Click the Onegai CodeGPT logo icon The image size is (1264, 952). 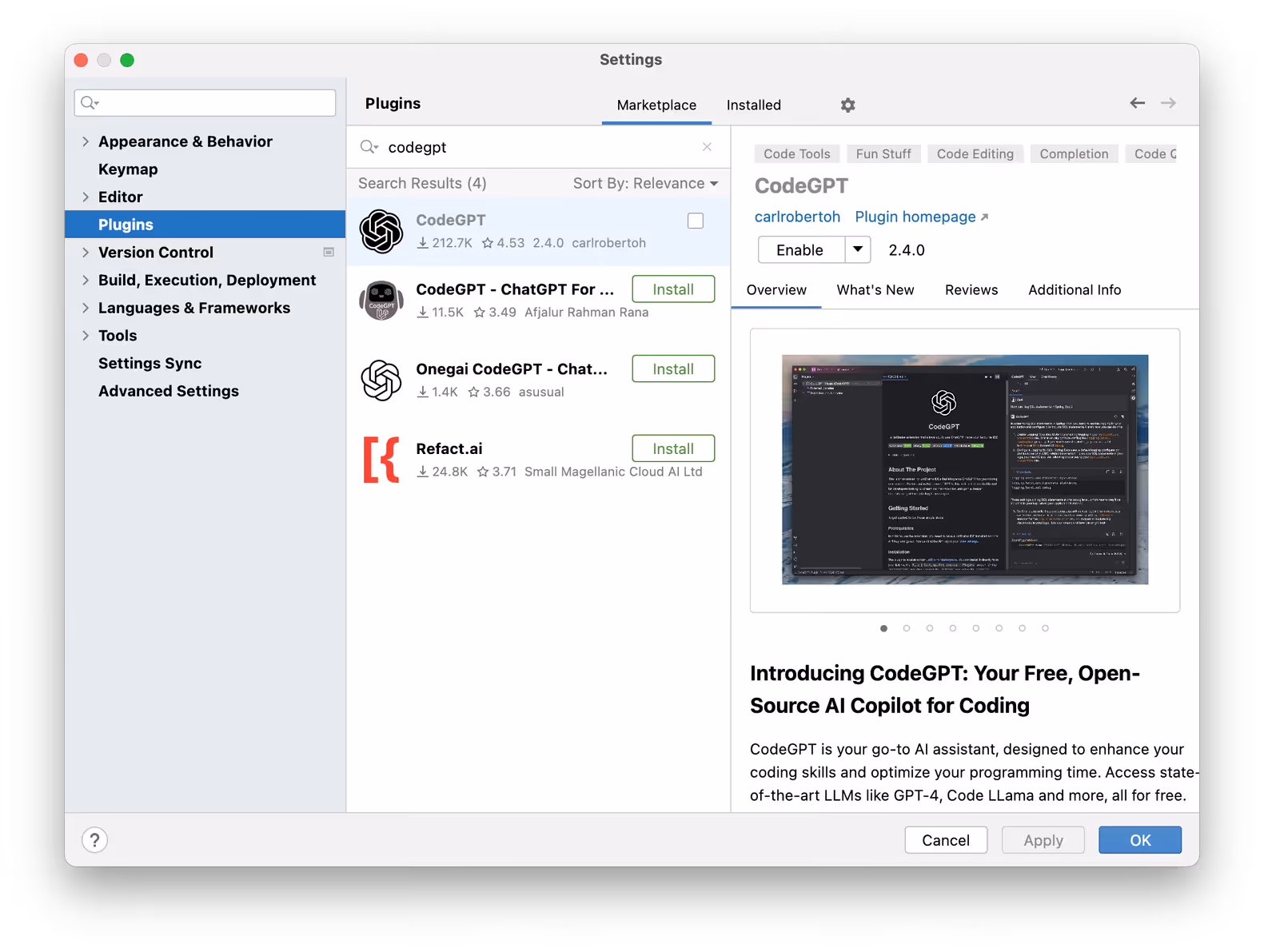coord(381,380)
